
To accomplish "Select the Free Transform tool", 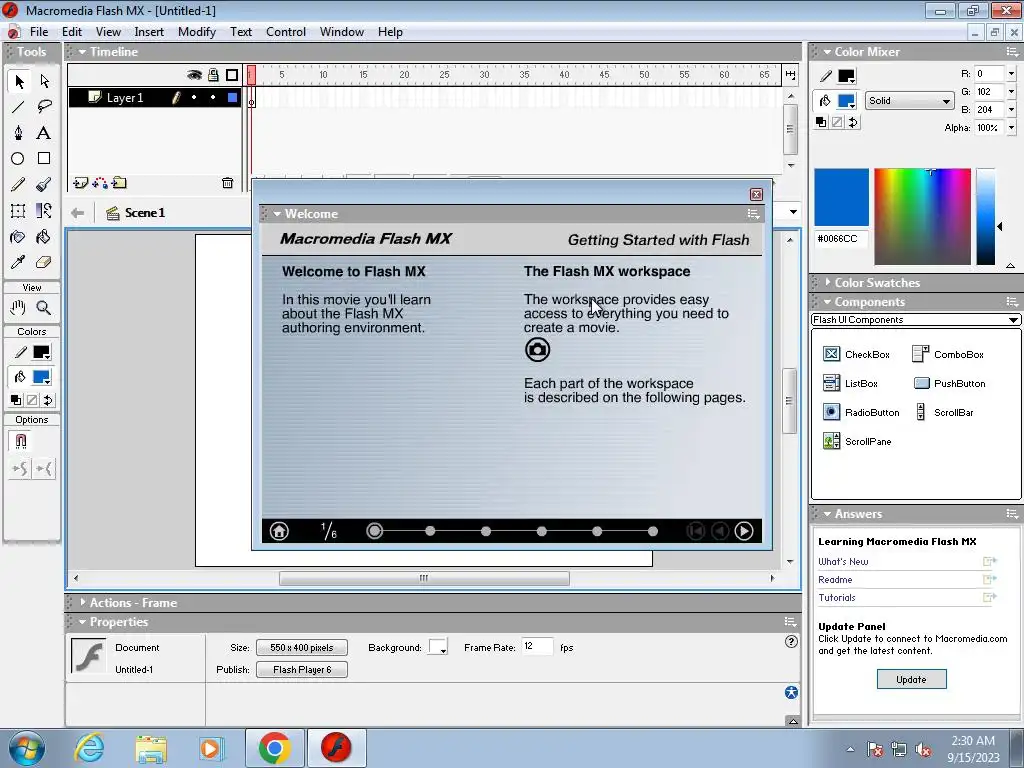I will tap(18, 210).
